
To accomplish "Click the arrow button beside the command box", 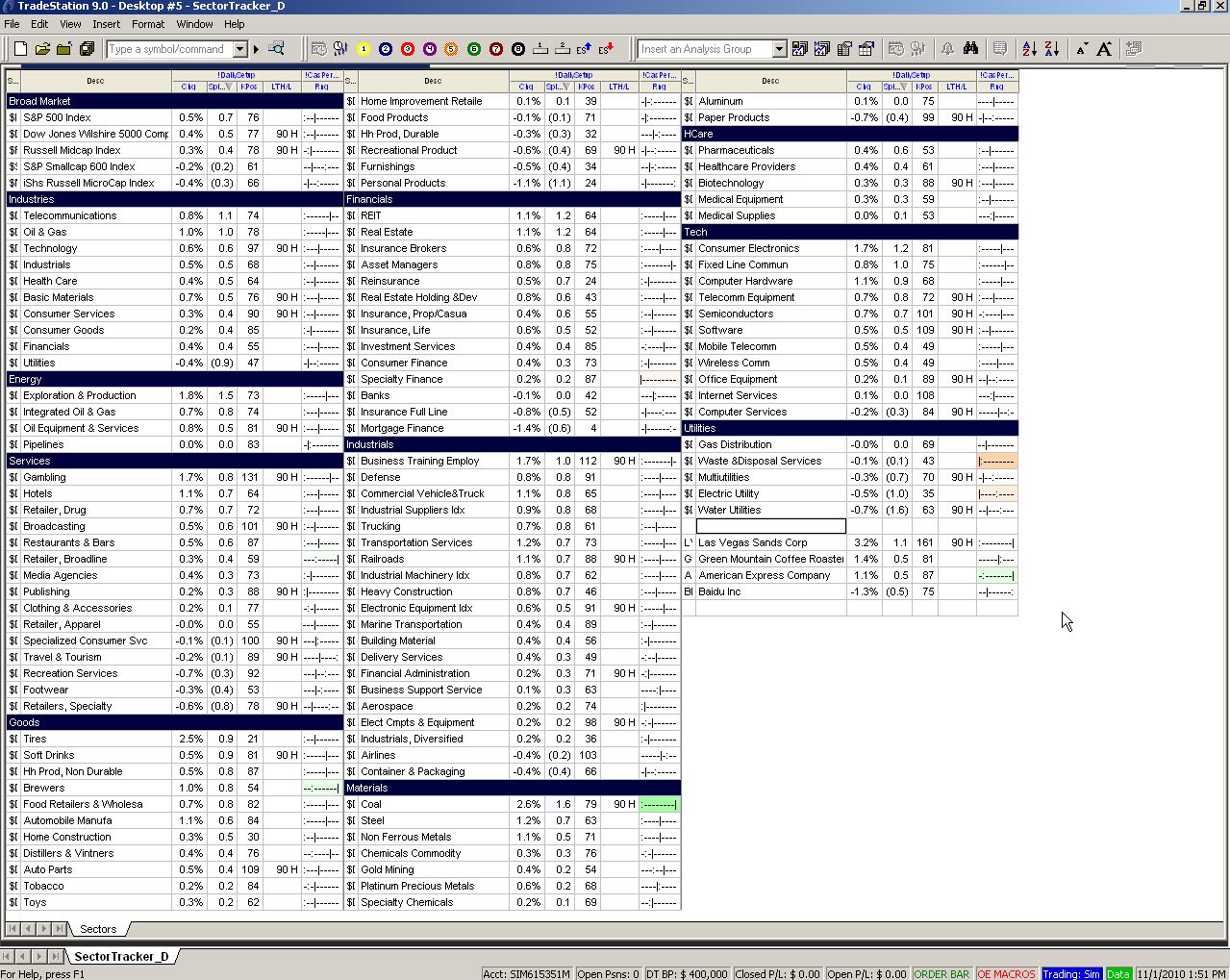I will (x=256, y=49).
